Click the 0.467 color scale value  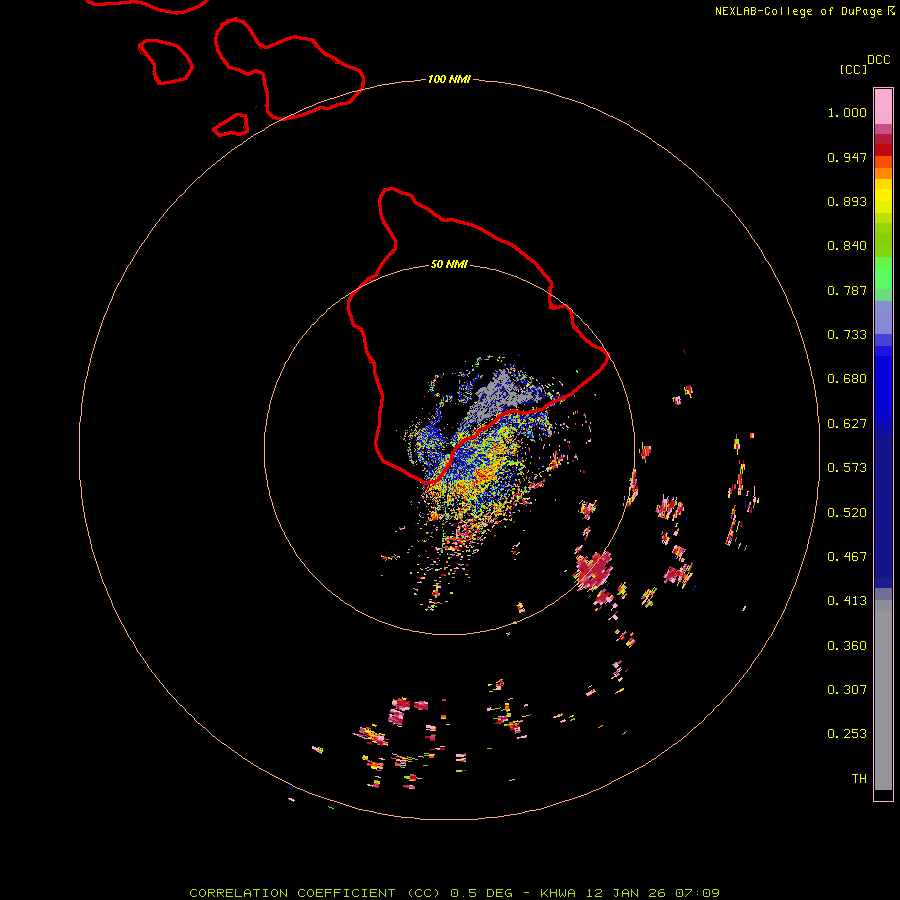click(847, 557)
